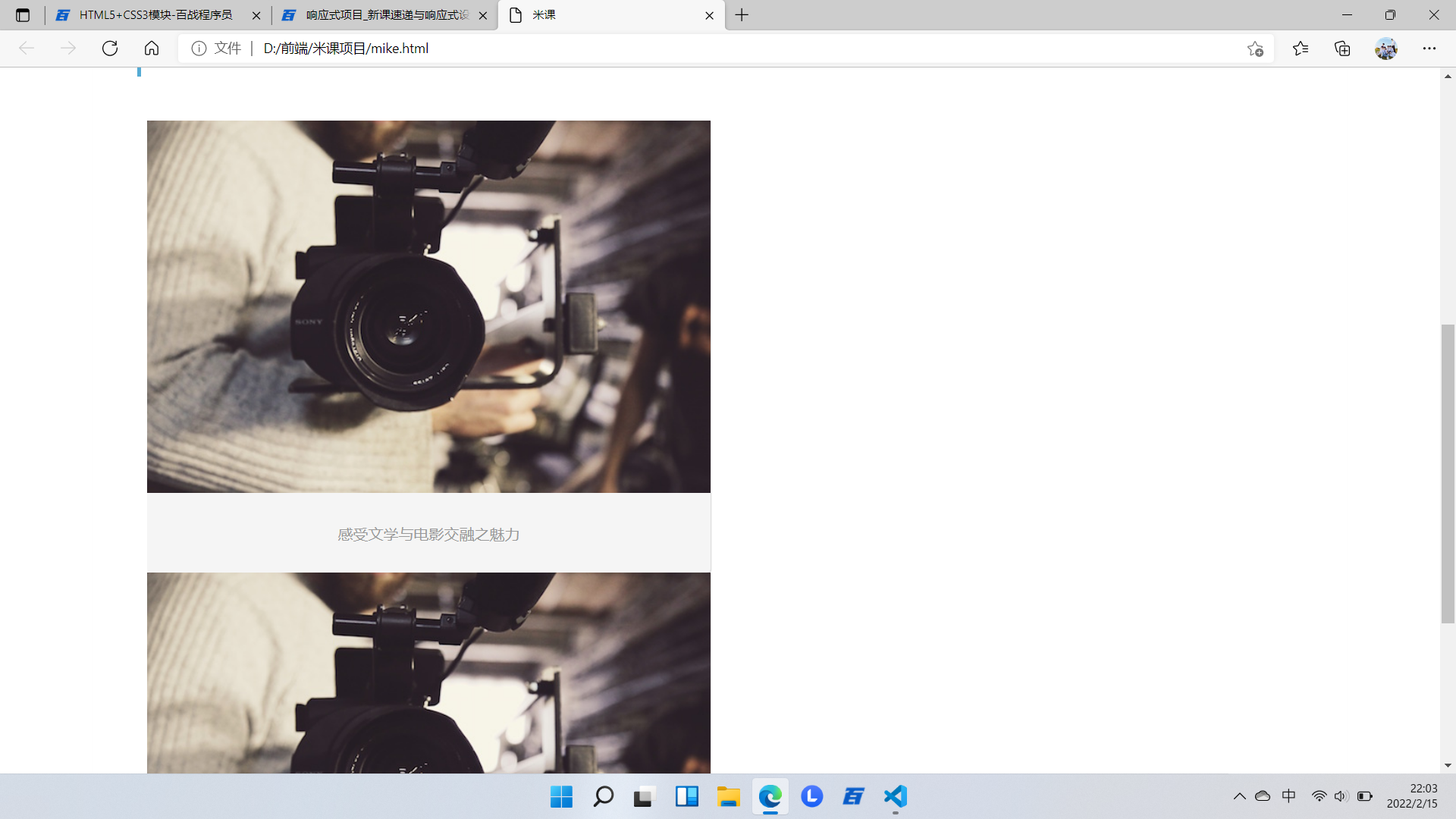Open the clock and calendar 22:03

pos(1412,796)
